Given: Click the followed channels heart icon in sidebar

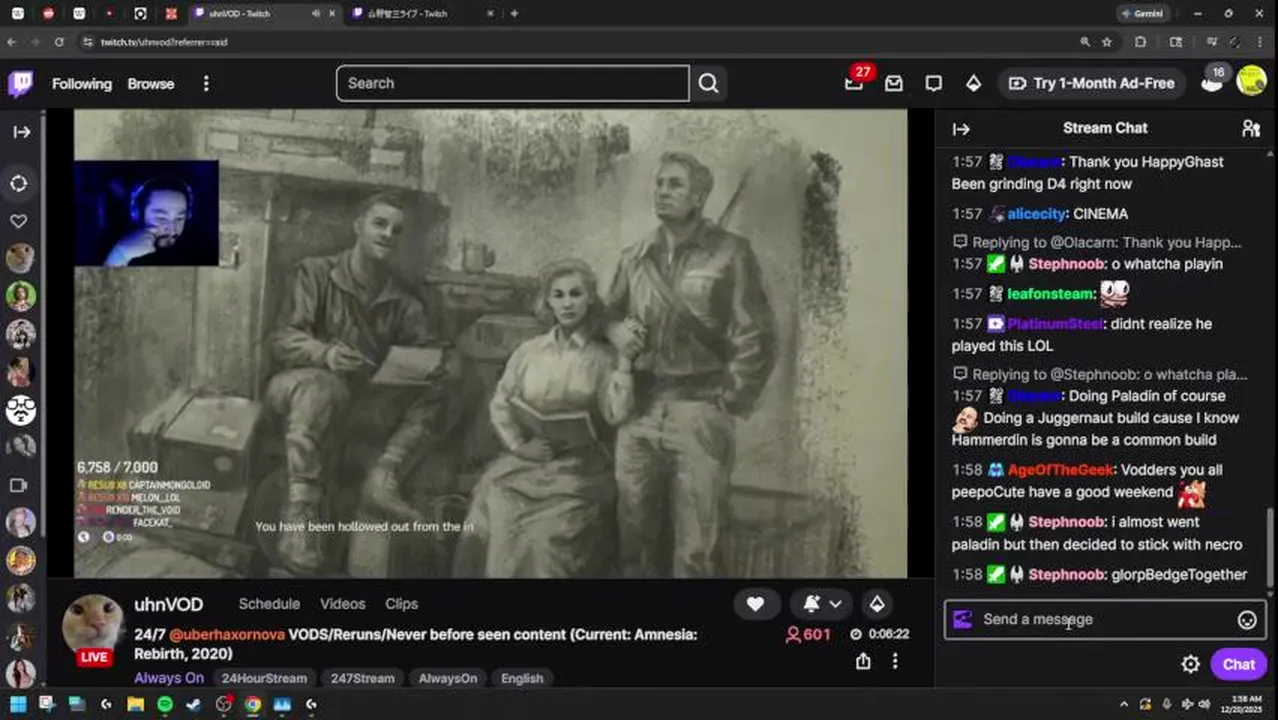Looking at the screenshot, I should tap(19, 221).
